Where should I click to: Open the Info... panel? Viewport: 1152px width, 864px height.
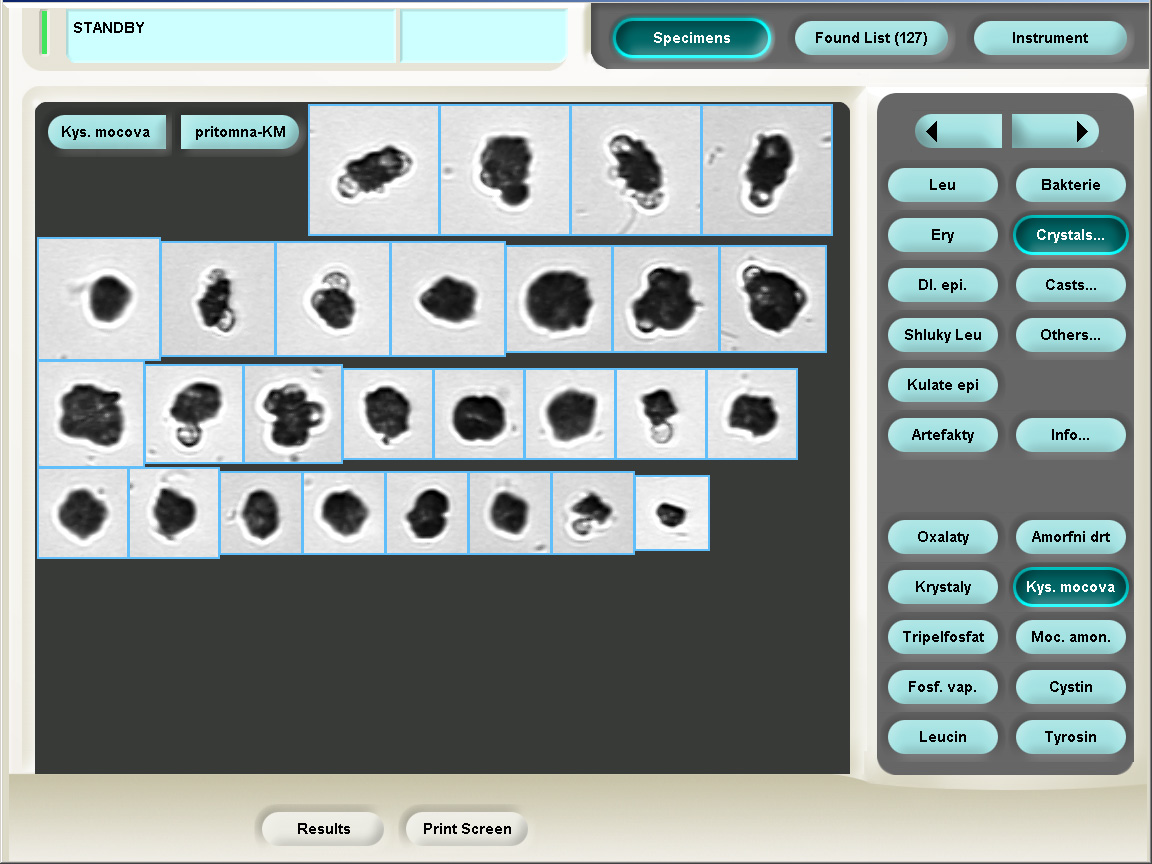click(x=1070, y=435)
